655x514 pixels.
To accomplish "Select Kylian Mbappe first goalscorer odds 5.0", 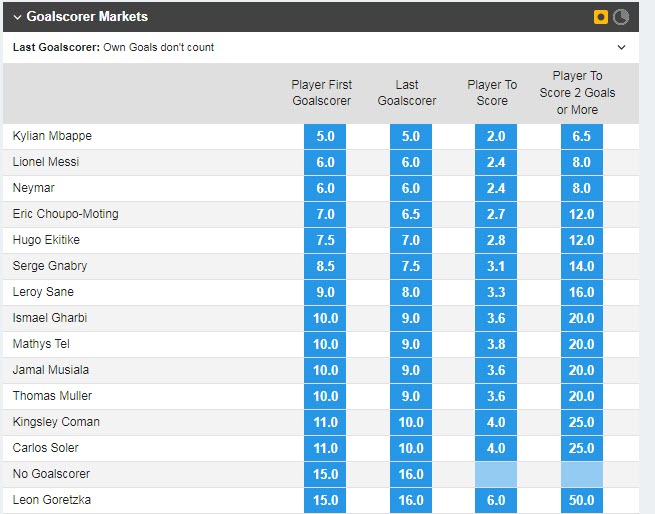I will pyautogui.click(x=325, y=137).
